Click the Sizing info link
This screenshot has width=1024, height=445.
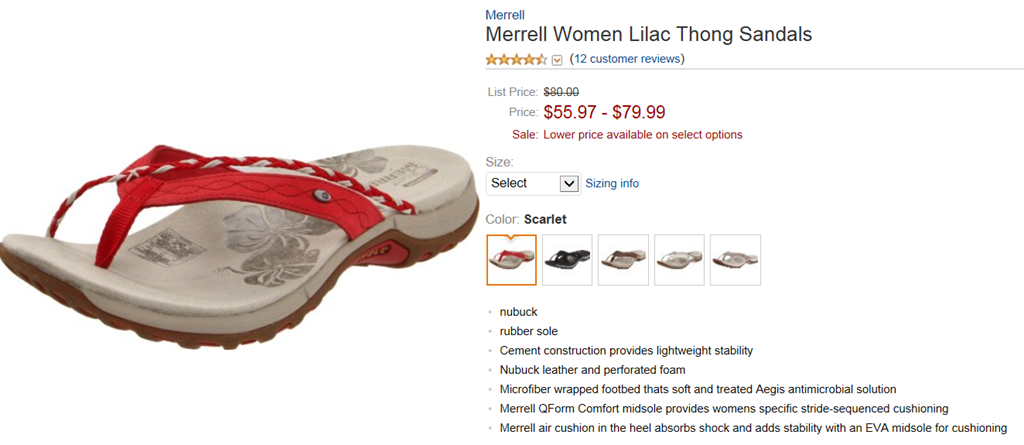click(612, 183)
